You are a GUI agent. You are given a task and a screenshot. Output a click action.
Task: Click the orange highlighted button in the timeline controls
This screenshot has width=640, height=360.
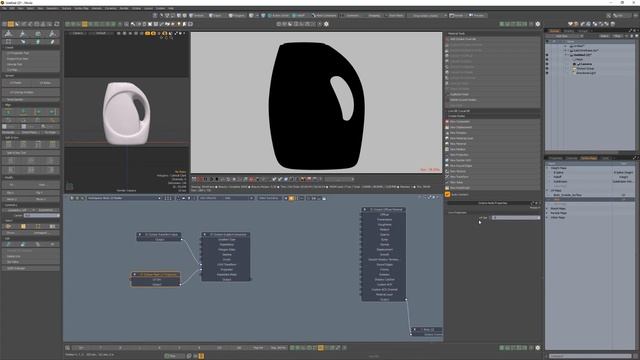321,348
